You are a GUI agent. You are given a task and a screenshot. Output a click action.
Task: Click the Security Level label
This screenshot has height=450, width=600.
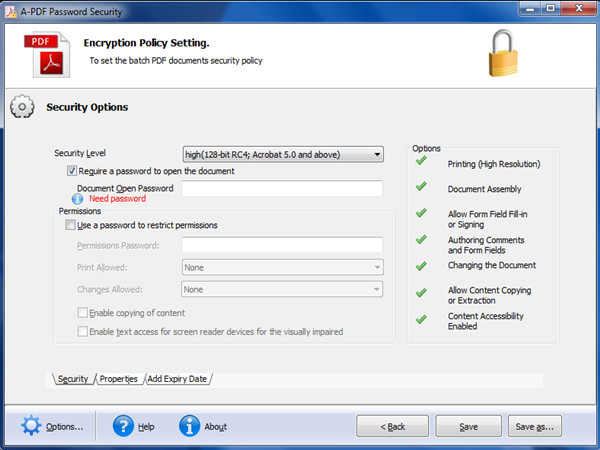click(x=80, y=153)
